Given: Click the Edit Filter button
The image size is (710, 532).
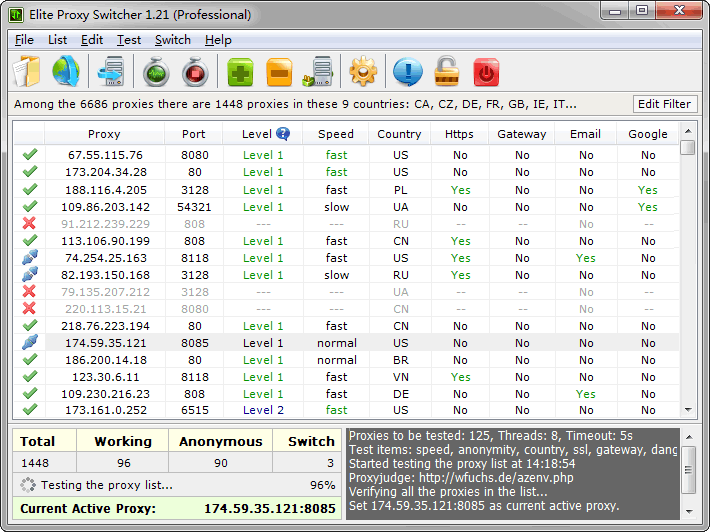Looking at the screenshot, I should 664,104.
